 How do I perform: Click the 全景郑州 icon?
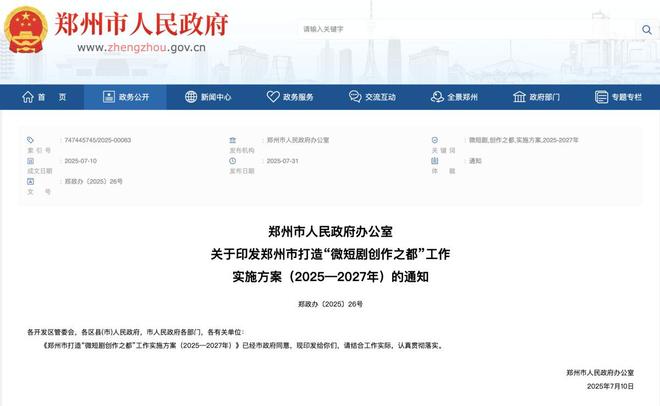437,97
